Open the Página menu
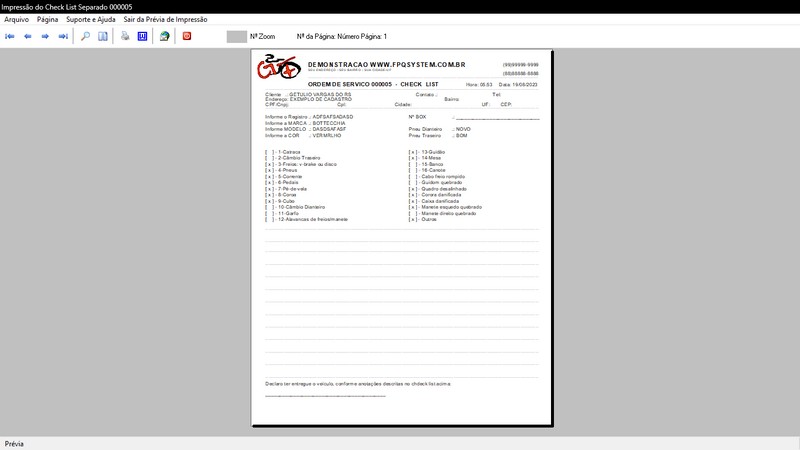Image resolution: width=800 pixels, height=450 pixels. click(x=47, y=19)
